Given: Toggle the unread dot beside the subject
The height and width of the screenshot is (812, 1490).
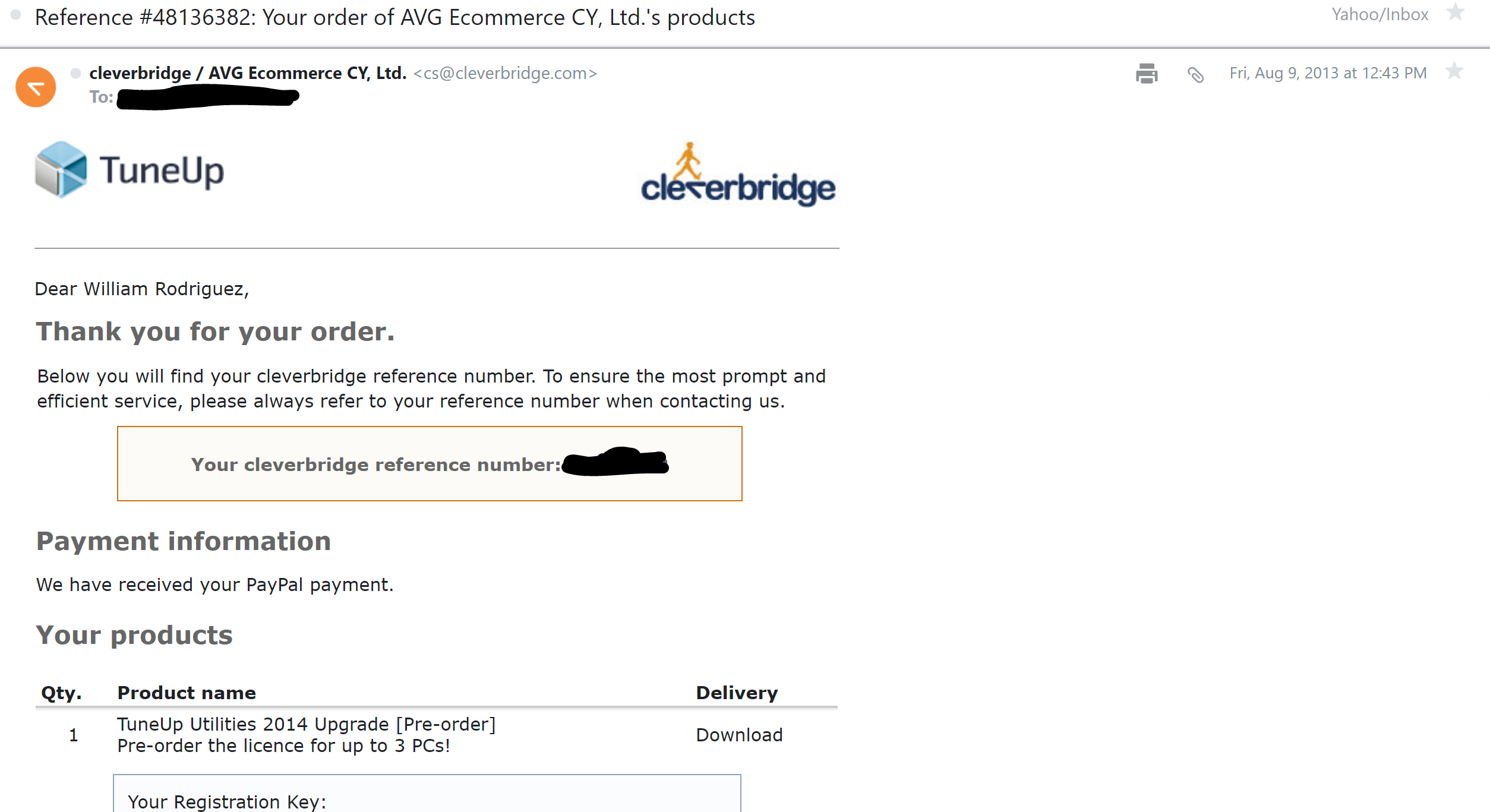Looking at the screenshot, I should (16, 15).
